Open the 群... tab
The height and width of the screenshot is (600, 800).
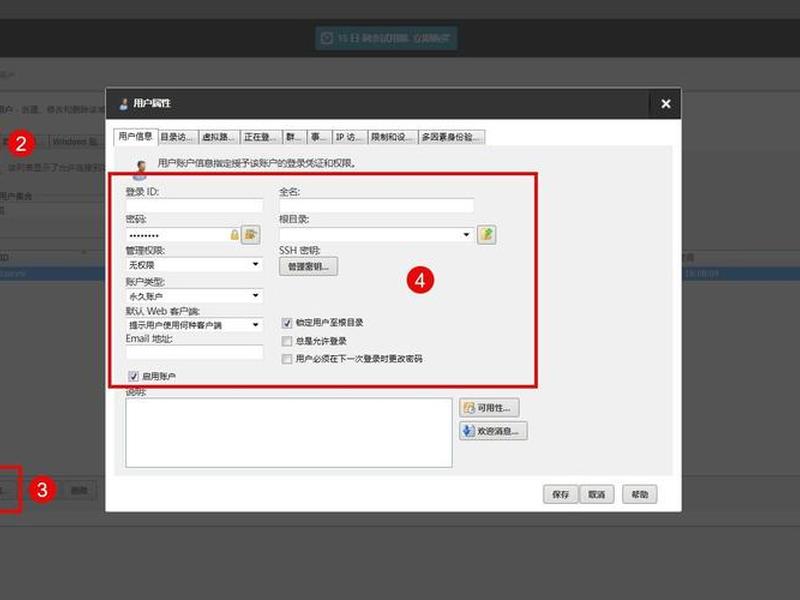tap(294, 137)
